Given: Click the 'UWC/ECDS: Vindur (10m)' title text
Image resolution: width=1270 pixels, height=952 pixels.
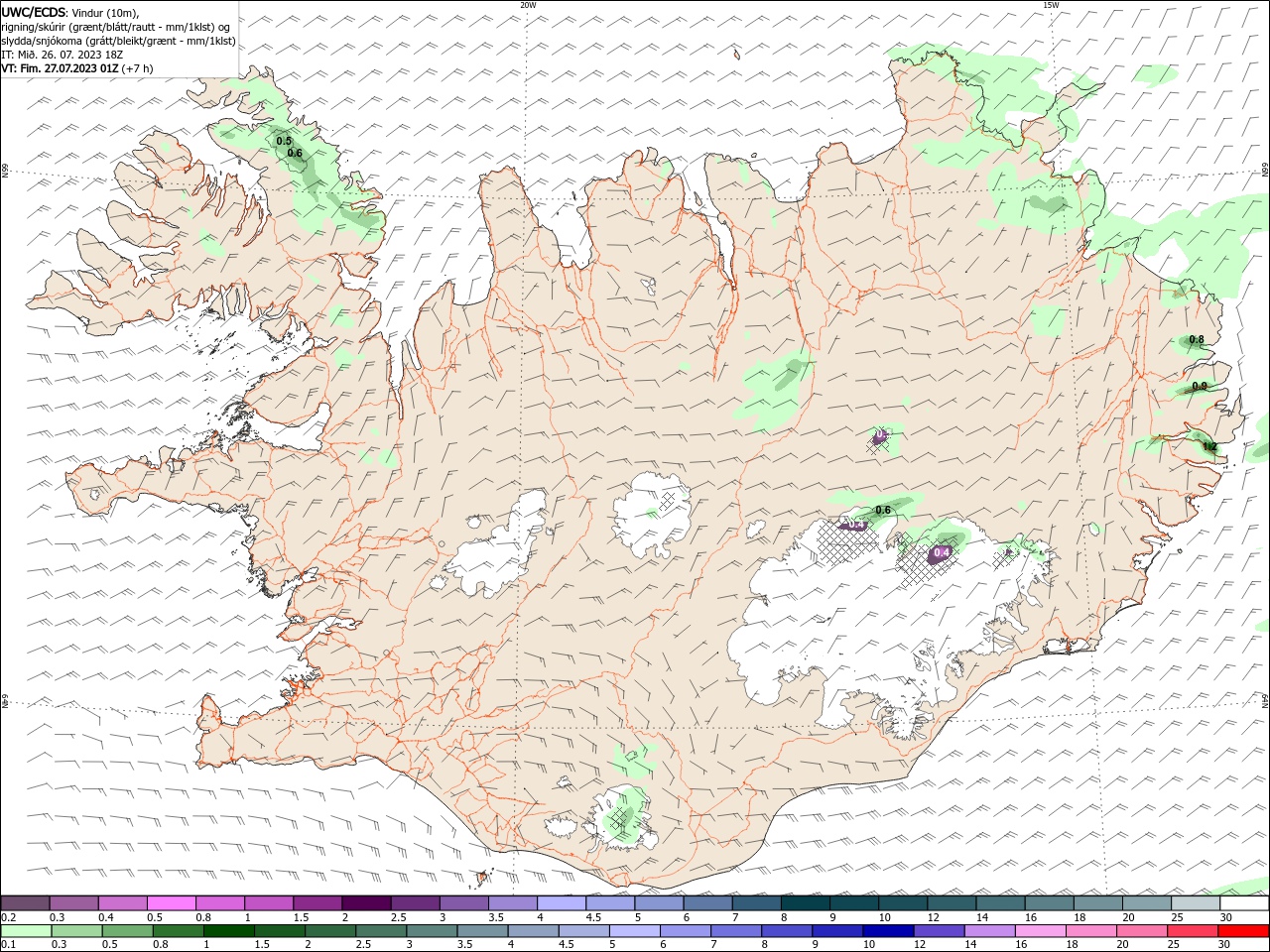Looking at the screenshot, I should [x=70, y=12].
